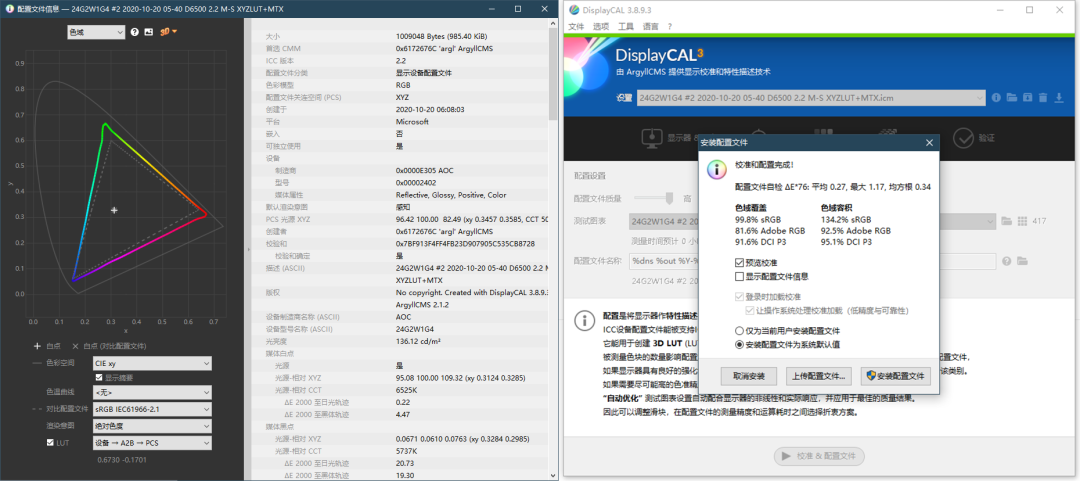Click the 安装配置文件 button with shield
Image resolution: width=1080 pixels, height=481 pixels.
coord(895,376)
